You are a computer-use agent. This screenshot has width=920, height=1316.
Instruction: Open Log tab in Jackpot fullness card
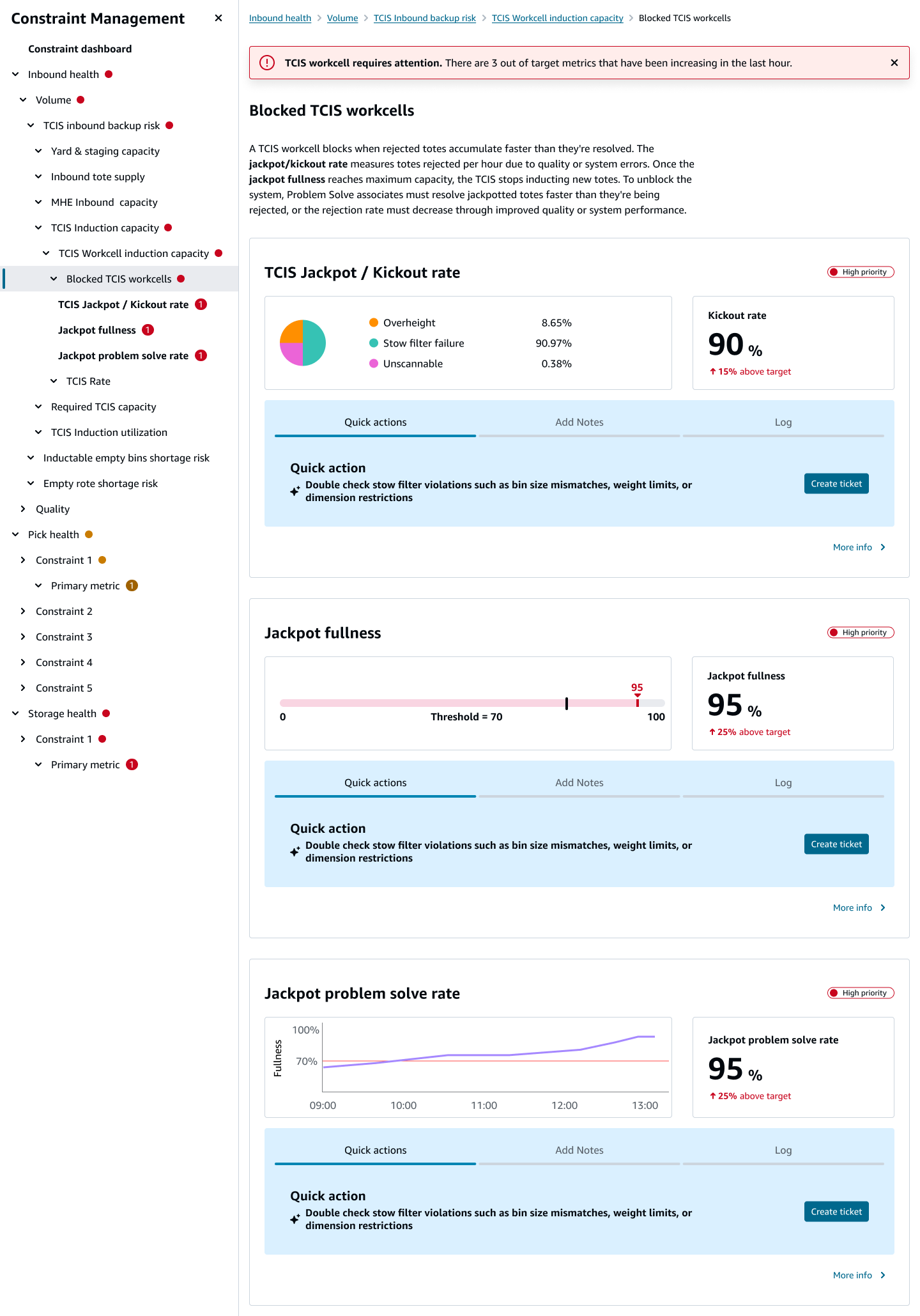click(x=783, y=783)
